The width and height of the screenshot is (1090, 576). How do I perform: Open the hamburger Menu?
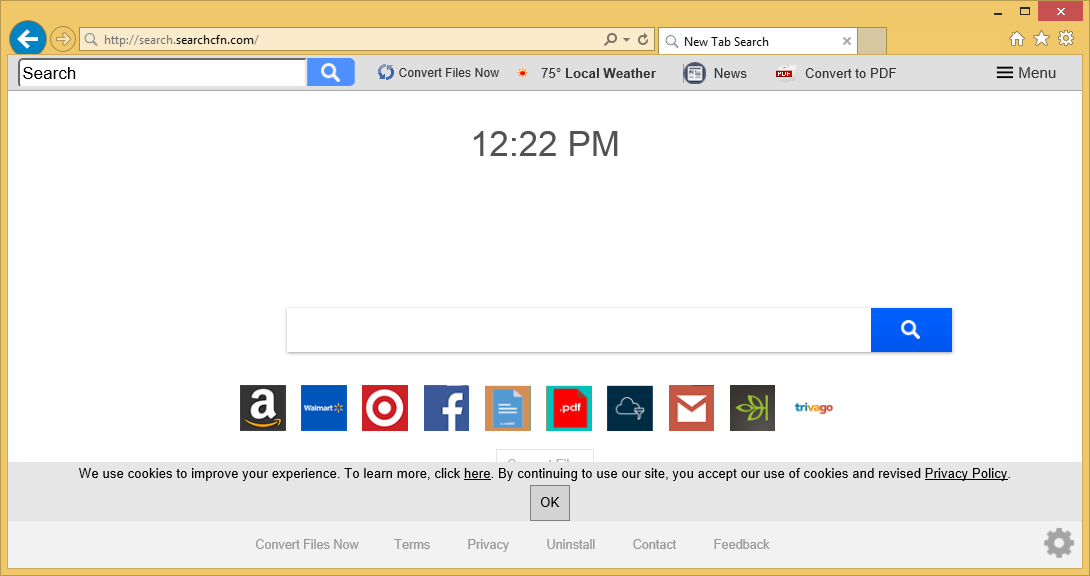coord(1026,73)
